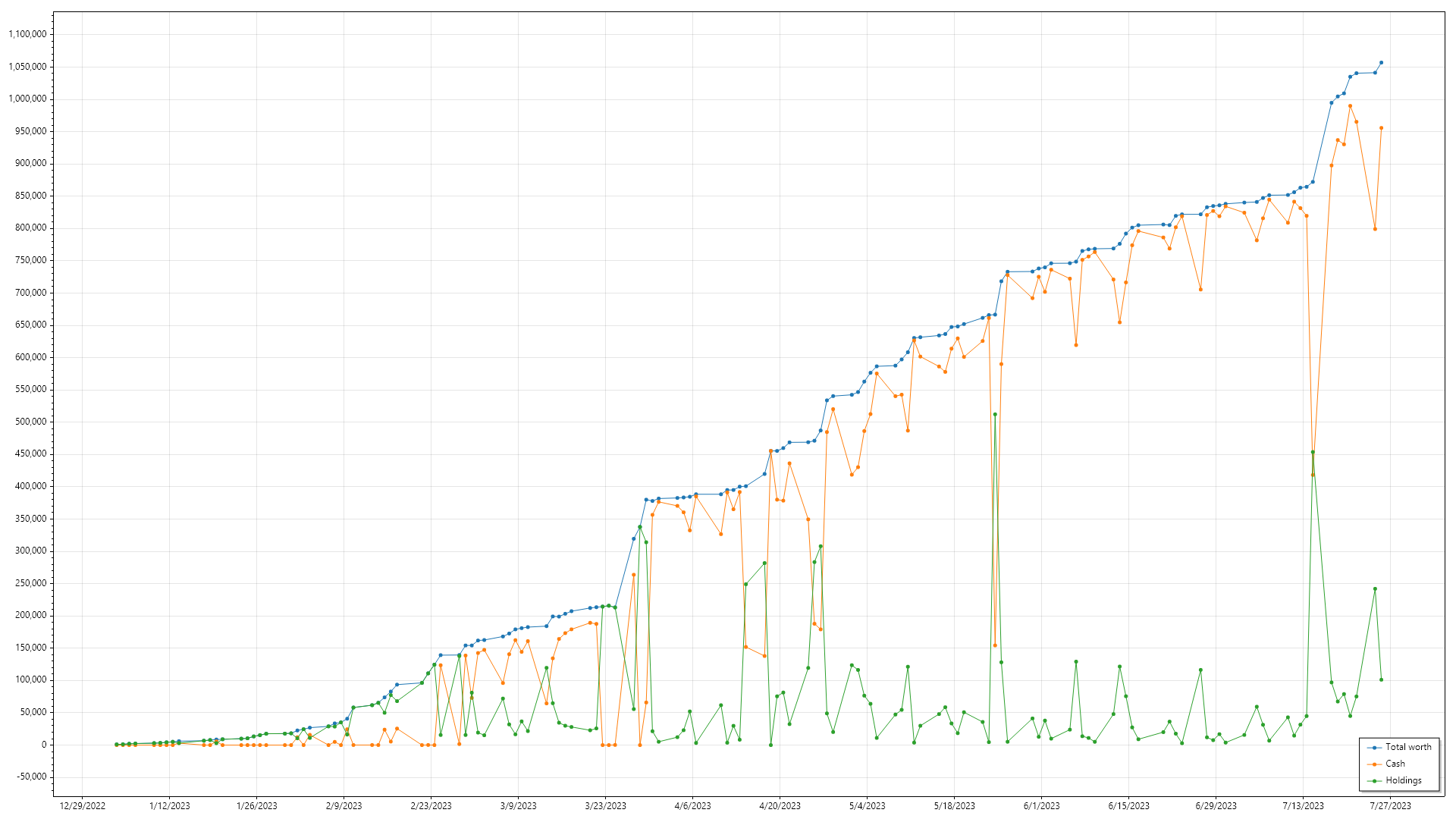Image resolution: width=1456 pixels, height=819 pixels.
Task: Click the last Total worth data point
Action: coord(1381,63)
